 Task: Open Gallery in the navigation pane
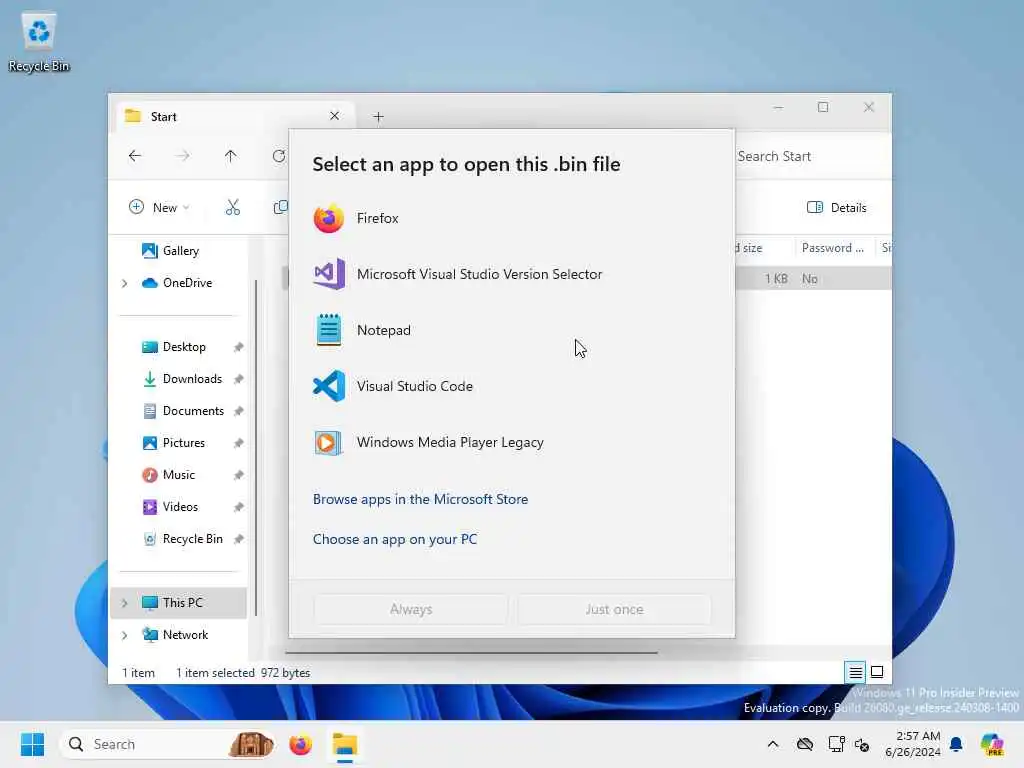pos(181,251)
